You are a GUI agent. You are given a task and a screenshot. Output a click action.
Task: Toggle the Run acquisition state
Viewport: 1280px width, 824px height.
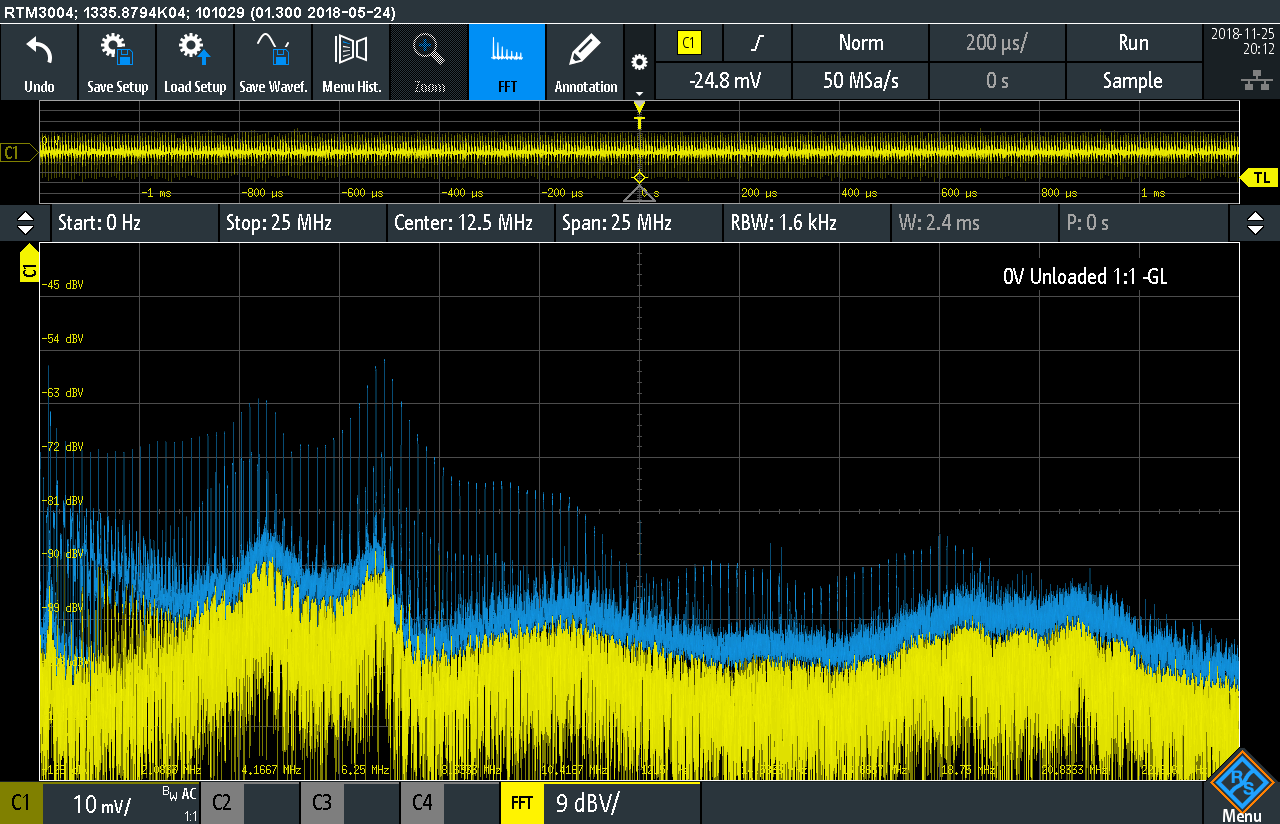(x=1132, y=43)
